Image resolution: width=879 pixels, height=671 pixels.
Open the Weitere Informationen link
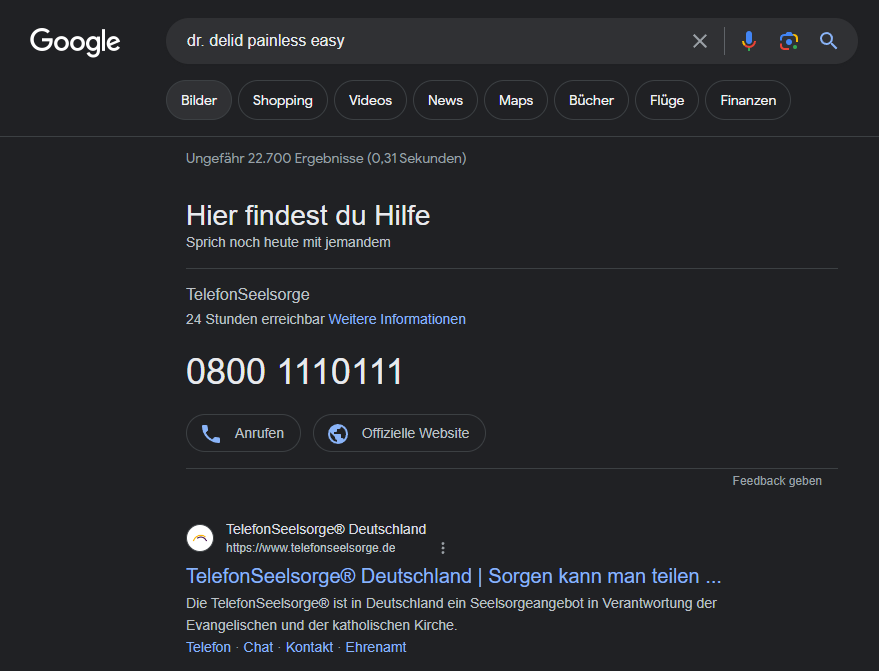pos(397,319)
